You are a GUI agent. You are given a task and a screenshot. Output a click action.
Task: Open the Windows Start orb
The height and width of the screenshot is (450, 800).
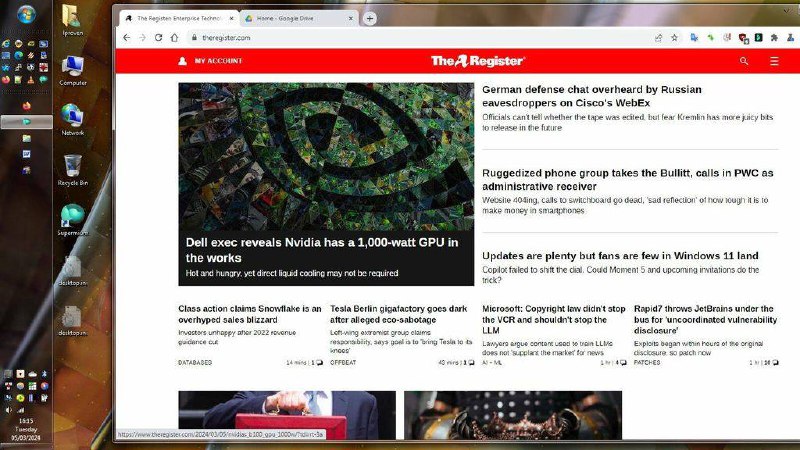click(x=26, y=14)
